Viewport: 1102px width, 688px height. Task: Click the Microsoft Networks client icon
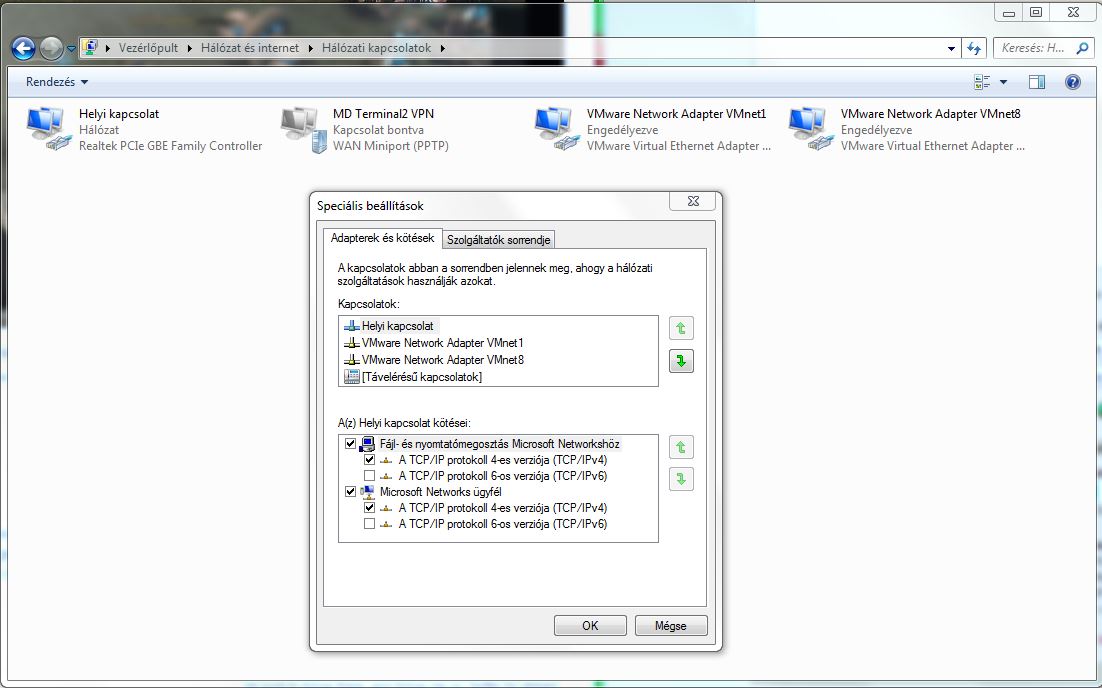(367, 492)
